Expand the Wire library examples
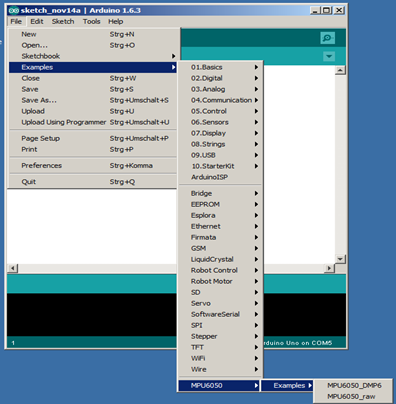The width and height of the screenshot is (396, 404). point(220,369)
